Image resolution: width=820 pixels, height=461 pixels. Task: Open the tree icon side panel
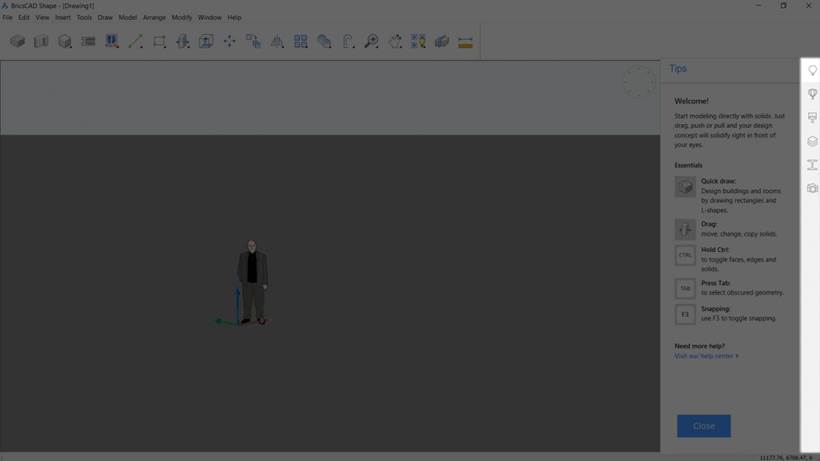click(x=812, y=94)
